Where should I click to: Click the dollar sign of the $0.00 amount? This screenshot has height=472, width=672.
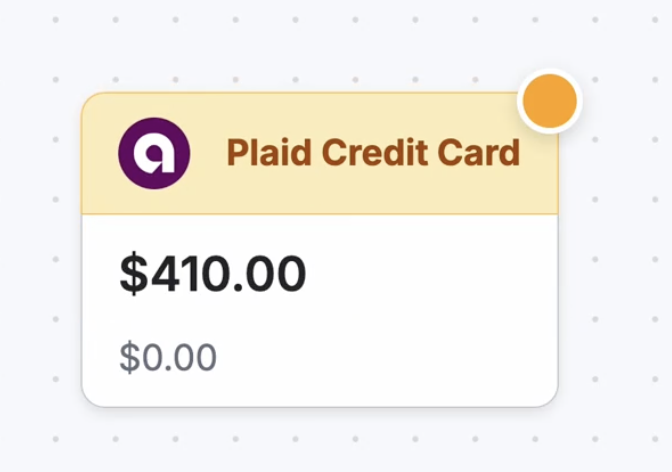(129, 357)
